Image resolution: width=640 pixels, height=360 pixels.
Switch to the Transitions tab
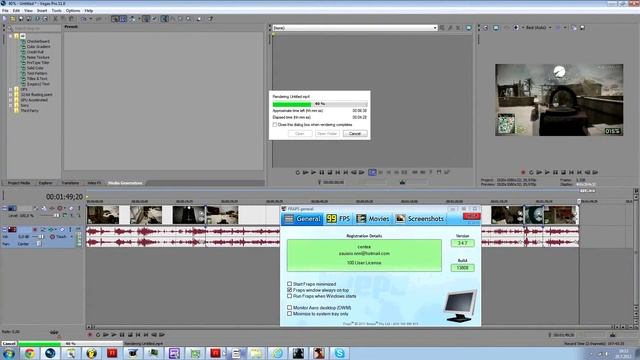click(70, 183)
